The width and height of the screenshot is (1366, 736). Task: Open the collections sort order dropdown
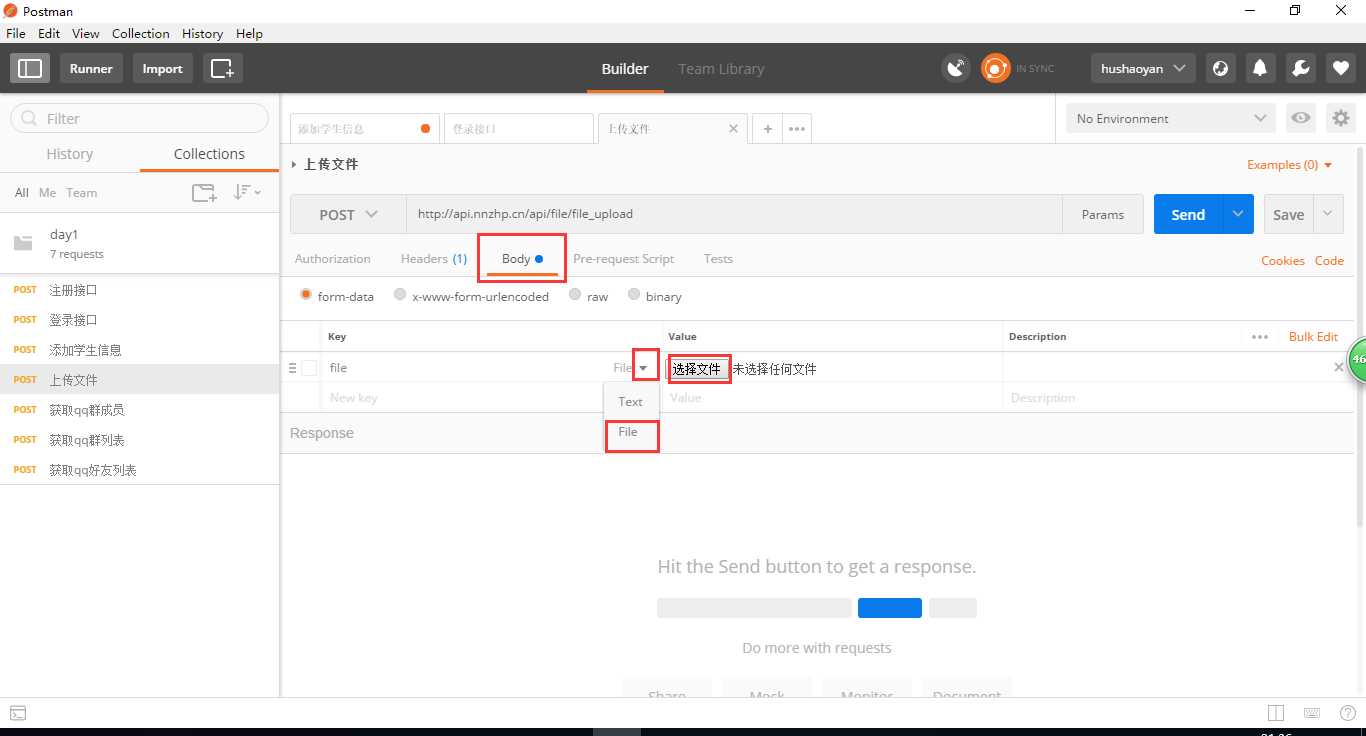click(246, 192)
